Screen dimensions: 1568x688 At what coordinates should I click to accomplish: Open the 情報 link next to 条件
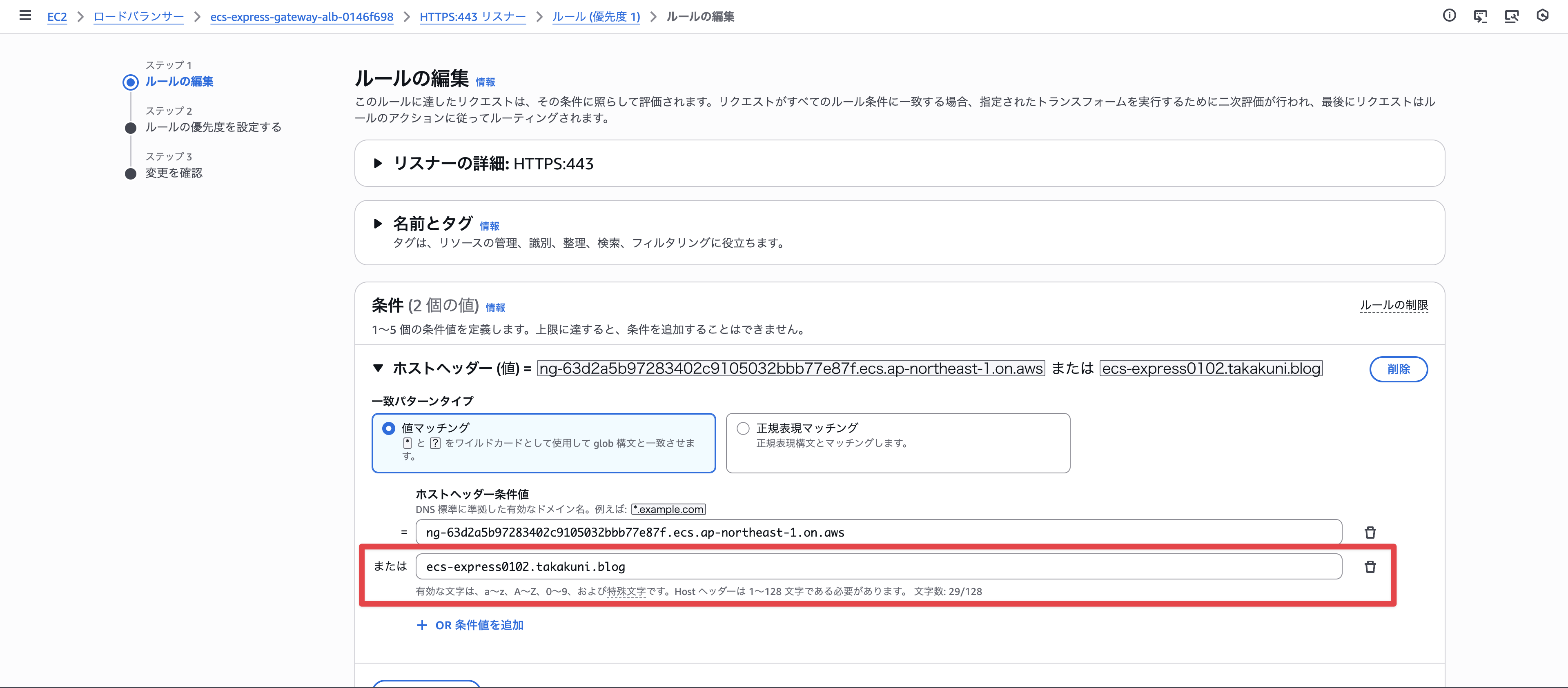pyautogui.click(x=495, y=308)
